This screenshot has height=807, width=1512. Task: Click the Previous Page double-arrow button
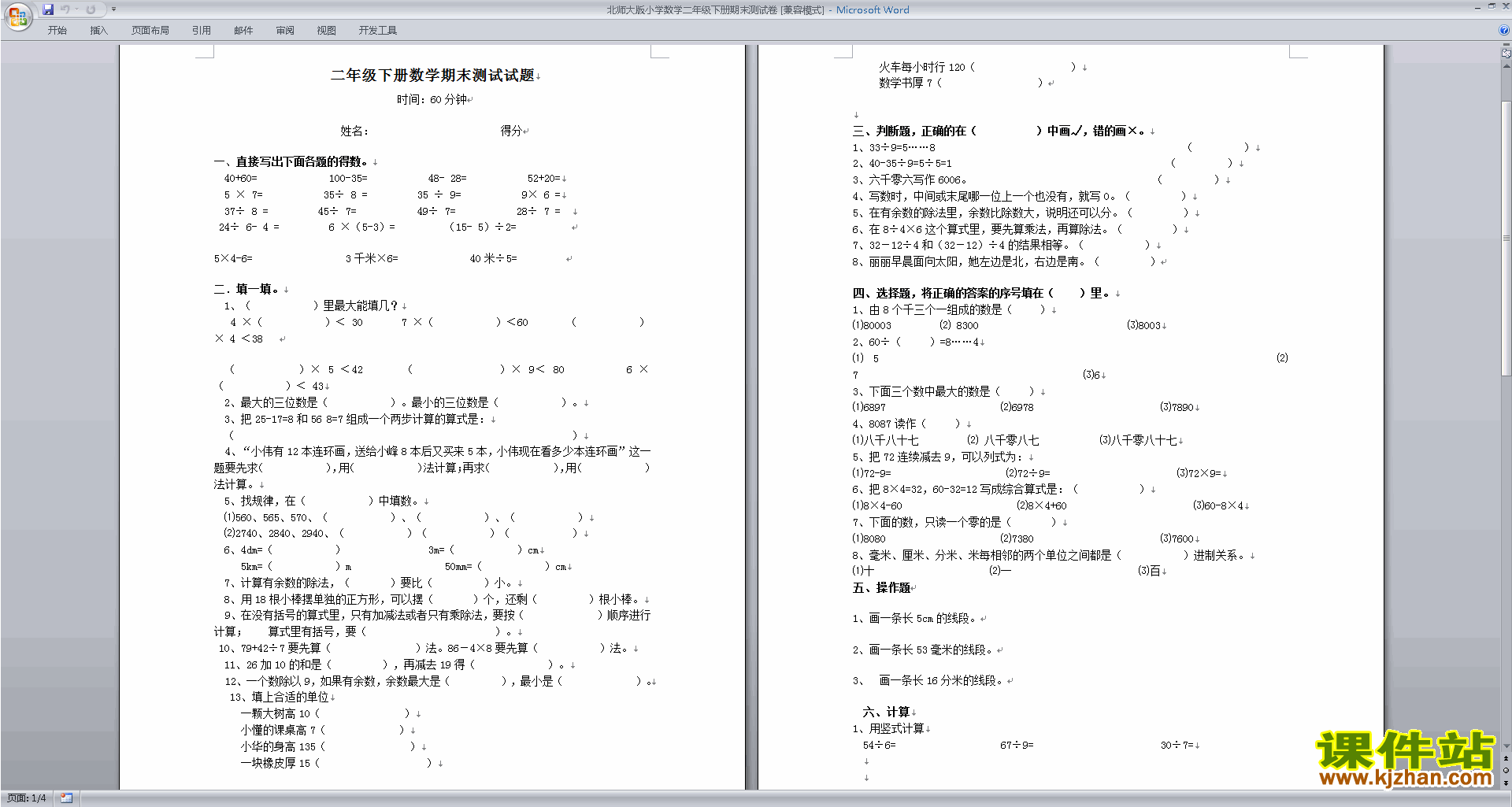point(1506,759)
